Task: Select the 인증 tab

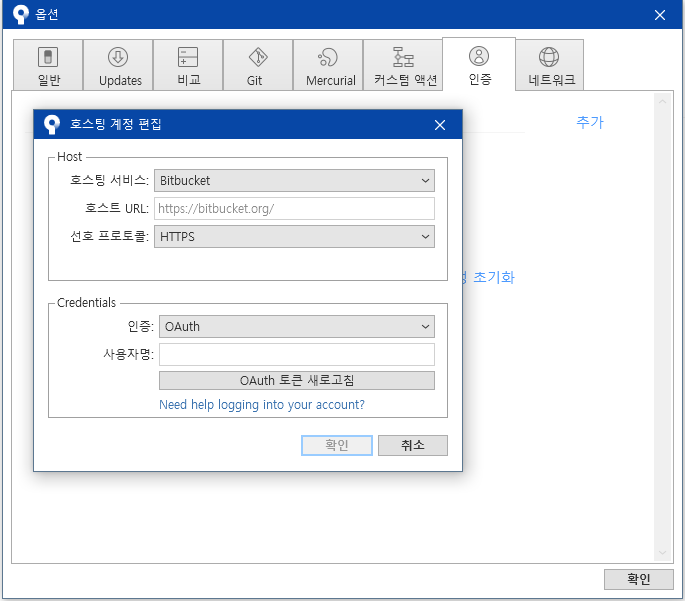Action: pyautogui.click(x=479, y=64)
